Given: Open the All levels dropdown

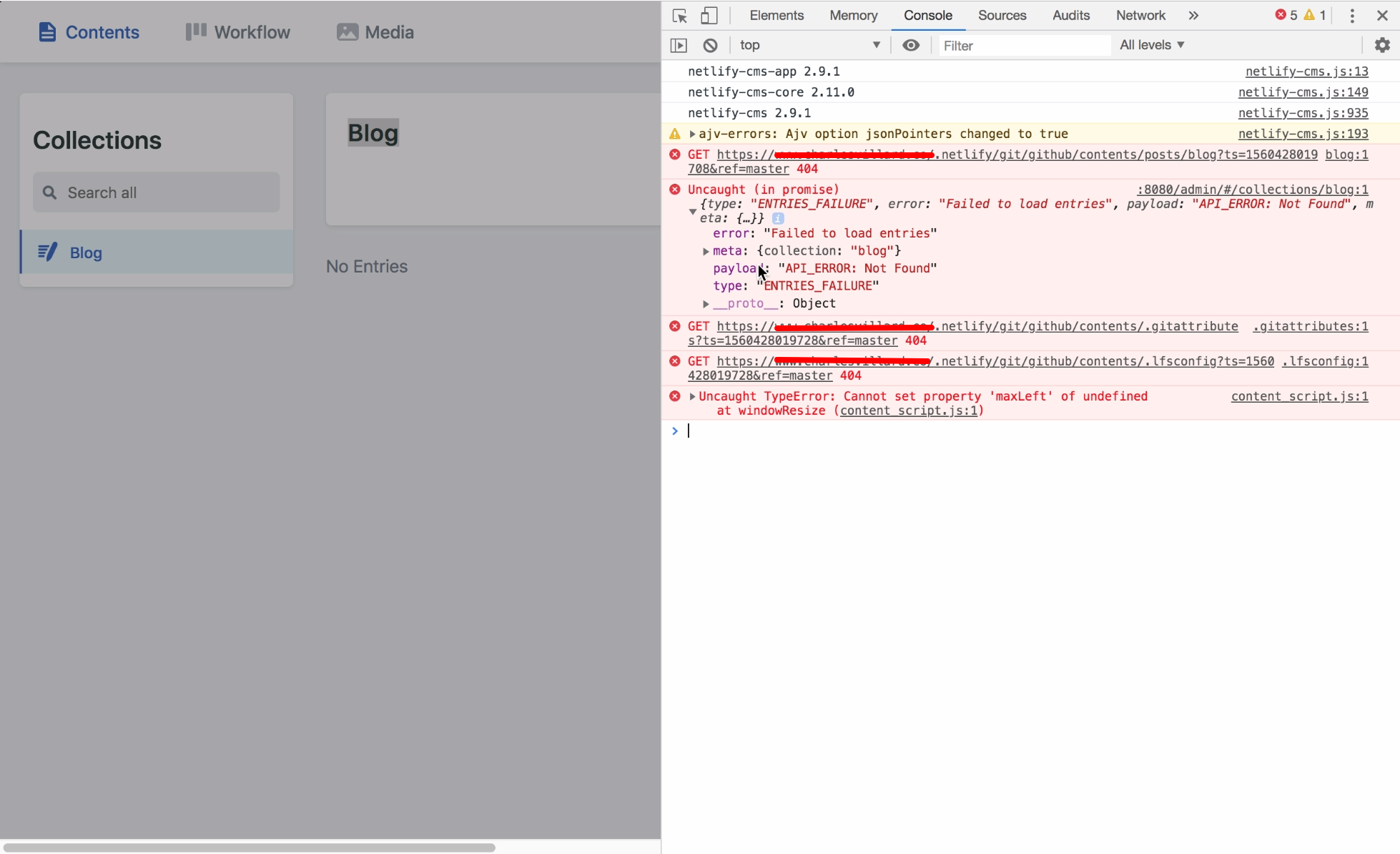Looking at the screenshot, I should pos(1152,45).
